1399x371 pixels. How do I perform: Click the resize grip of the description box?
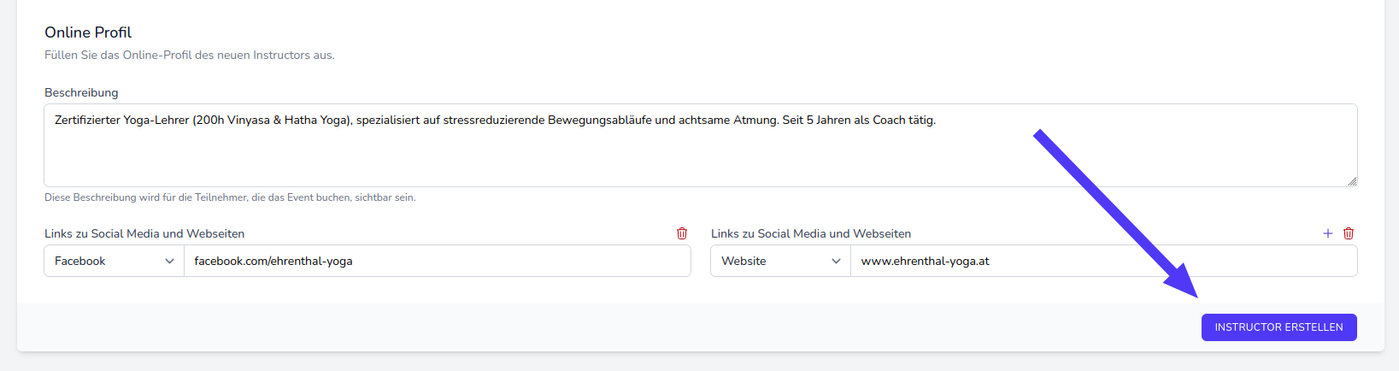1352,181
